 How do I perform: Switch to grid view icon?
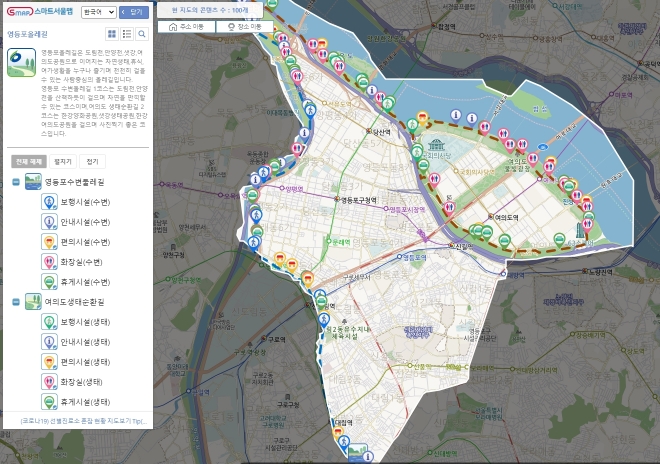coord(112,34)
